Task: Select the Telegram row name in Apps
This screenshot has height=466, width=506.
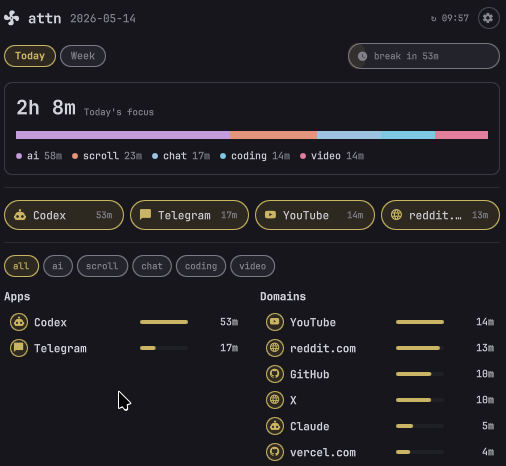Action: tap(60, 348)
